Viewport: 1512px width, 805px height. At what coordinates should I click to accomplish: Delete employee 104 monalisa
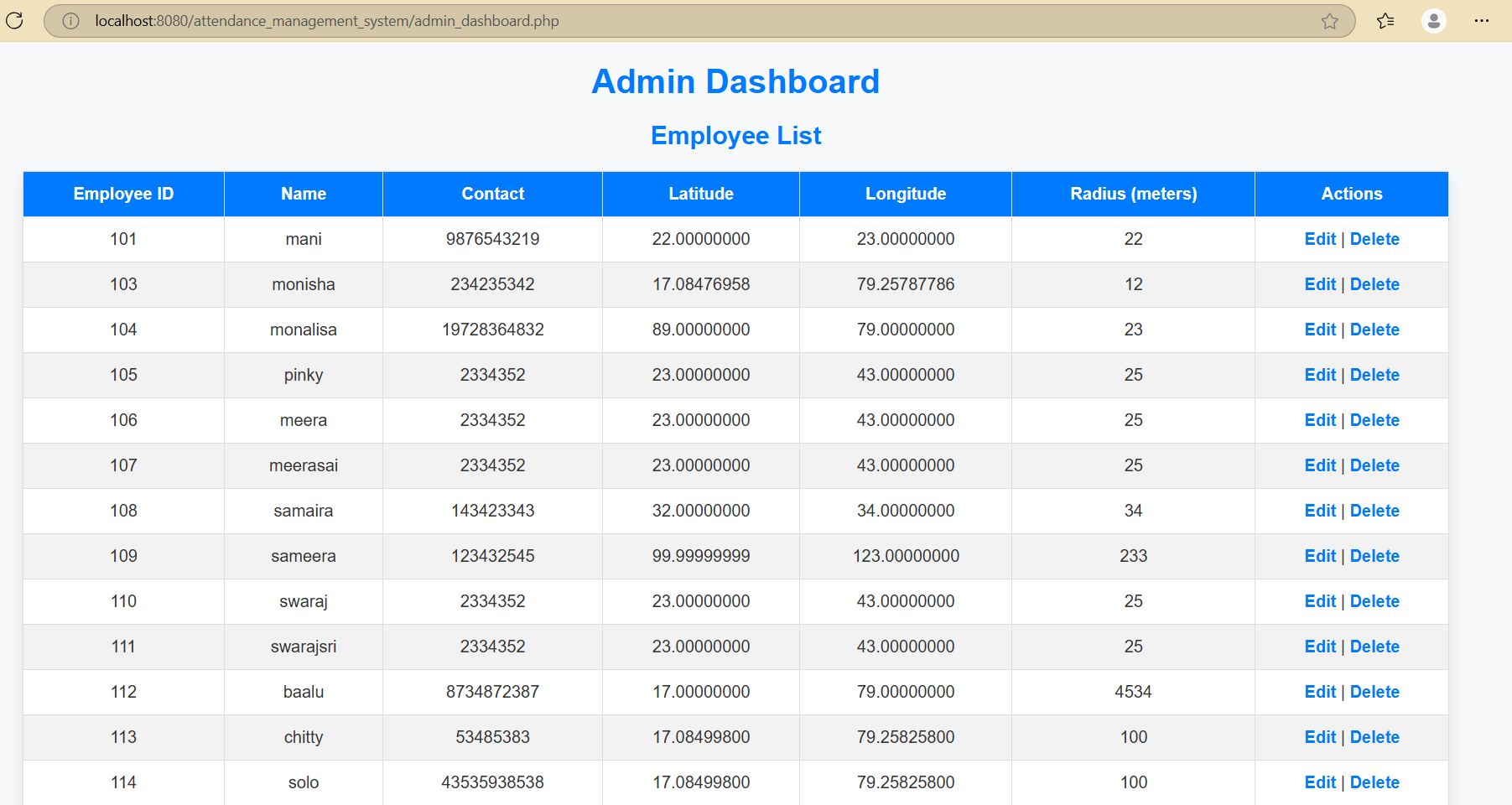point(1374,330)
